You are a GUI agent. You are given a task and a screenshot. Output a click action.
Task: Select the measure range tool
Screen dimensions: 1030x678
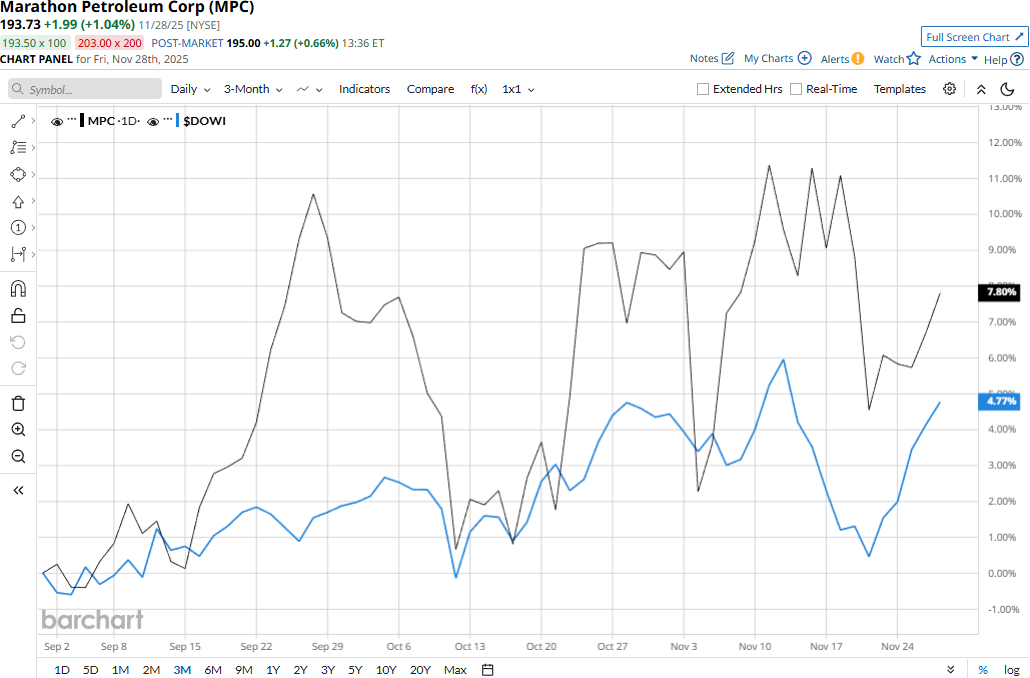tap(18, 254)
